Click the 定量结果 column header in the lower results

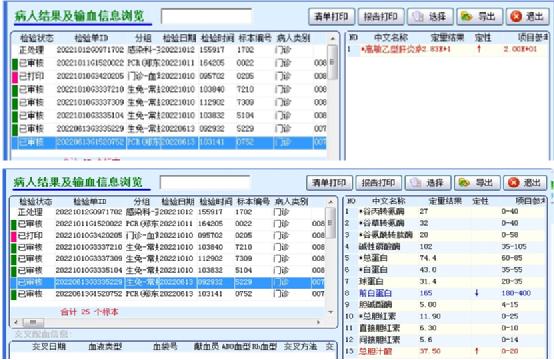(445, 201)
